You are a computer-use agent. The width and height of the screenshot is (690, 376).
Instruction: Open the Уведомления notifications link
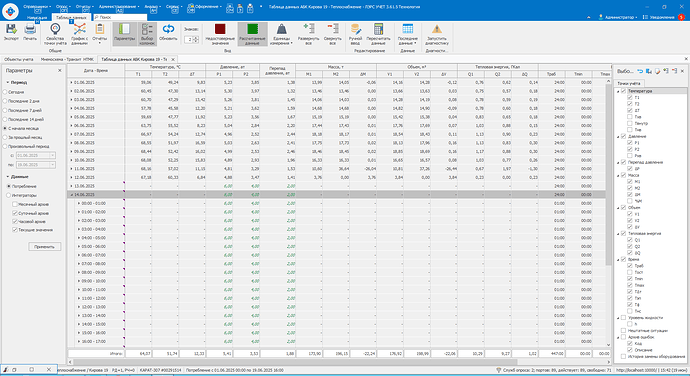(x=661, y=17)
